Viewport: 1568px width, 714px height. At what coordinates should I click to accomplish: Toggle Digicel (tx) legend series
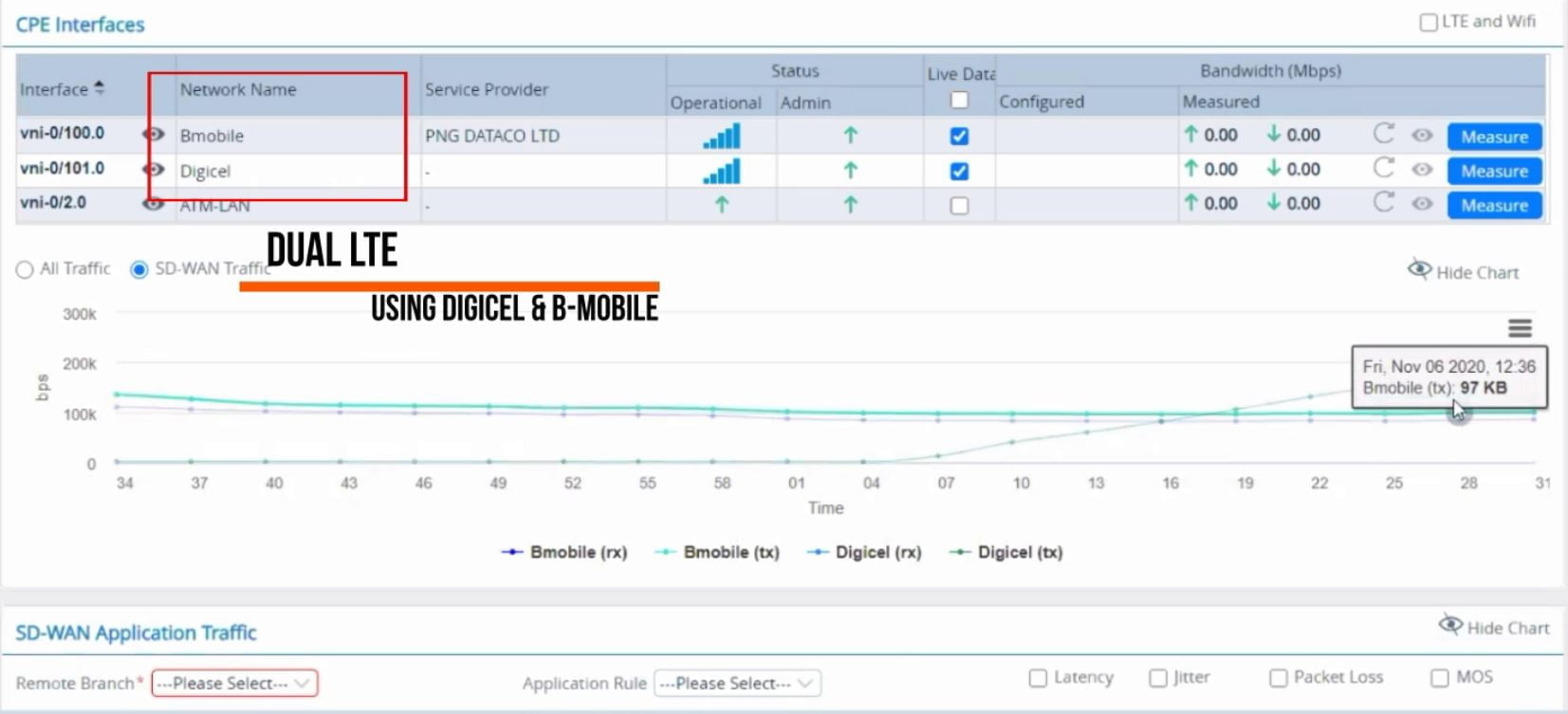click(1006, 552)
